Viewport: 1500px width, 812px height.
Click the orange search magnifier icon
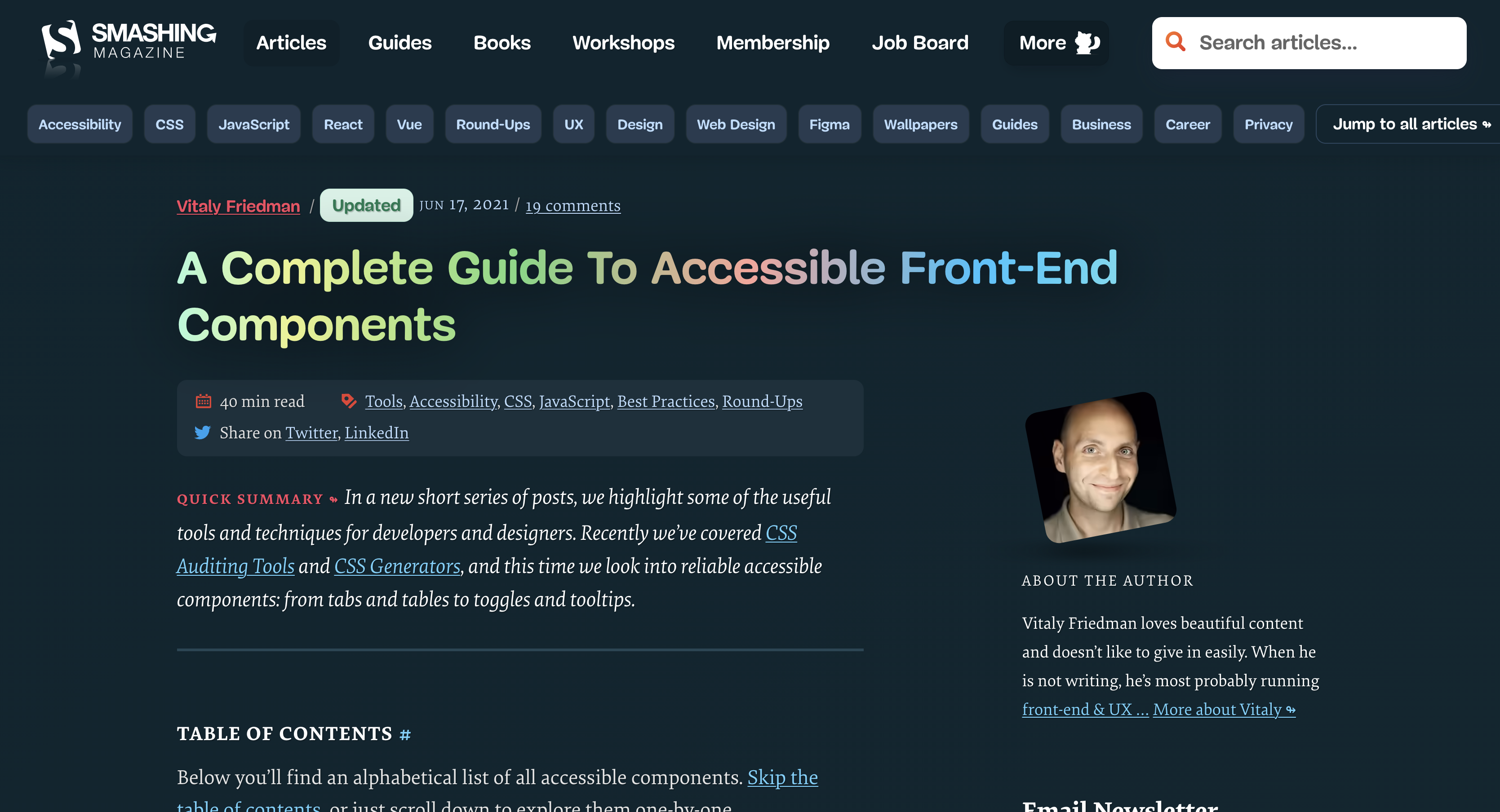coord(1175,42)
